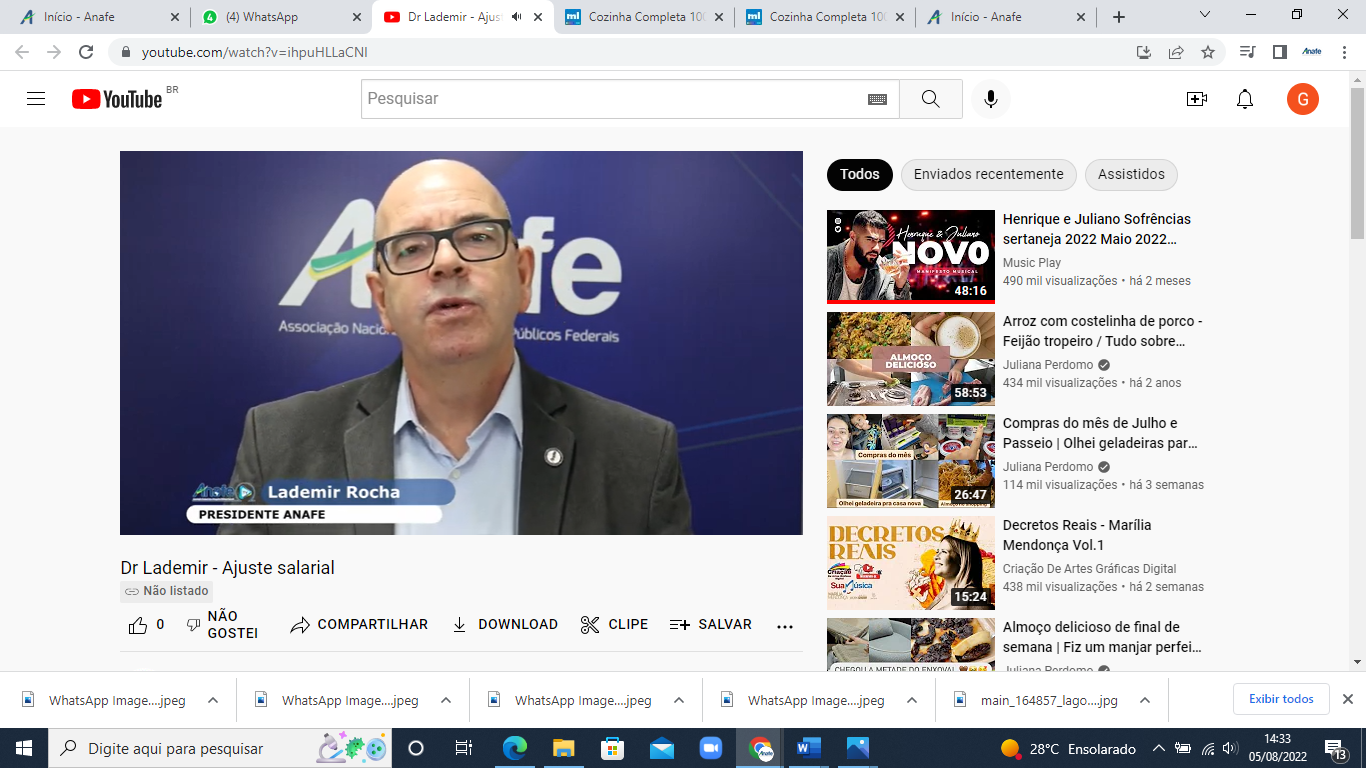
Task: Click the Create video camera icon
Action: [x=1196, y=99]
